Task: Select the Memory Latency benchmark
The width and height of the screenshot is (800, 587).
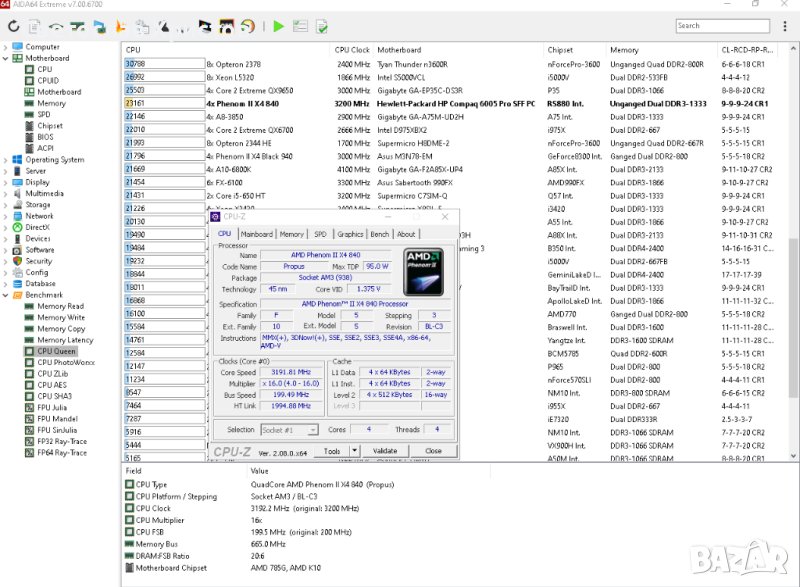Action: pos(65,340)
